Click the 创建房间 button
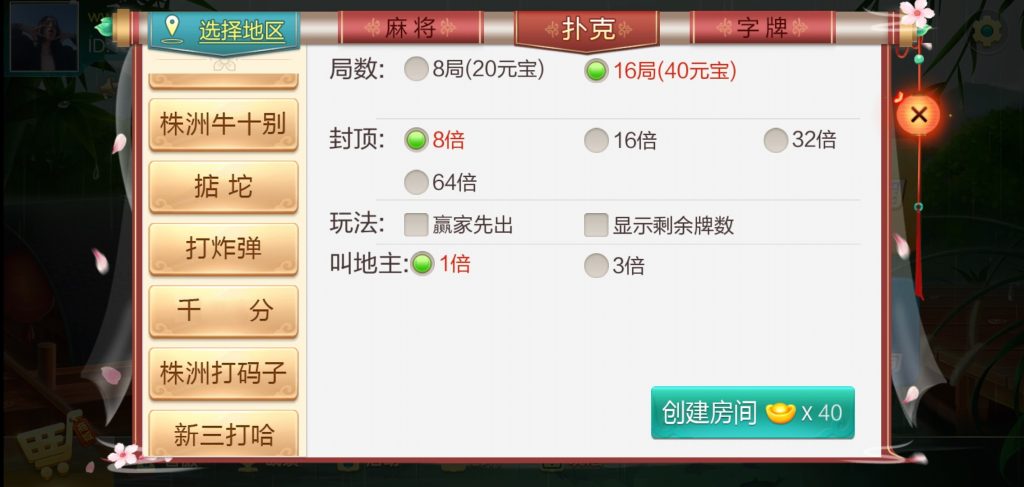 click(752, 413)
